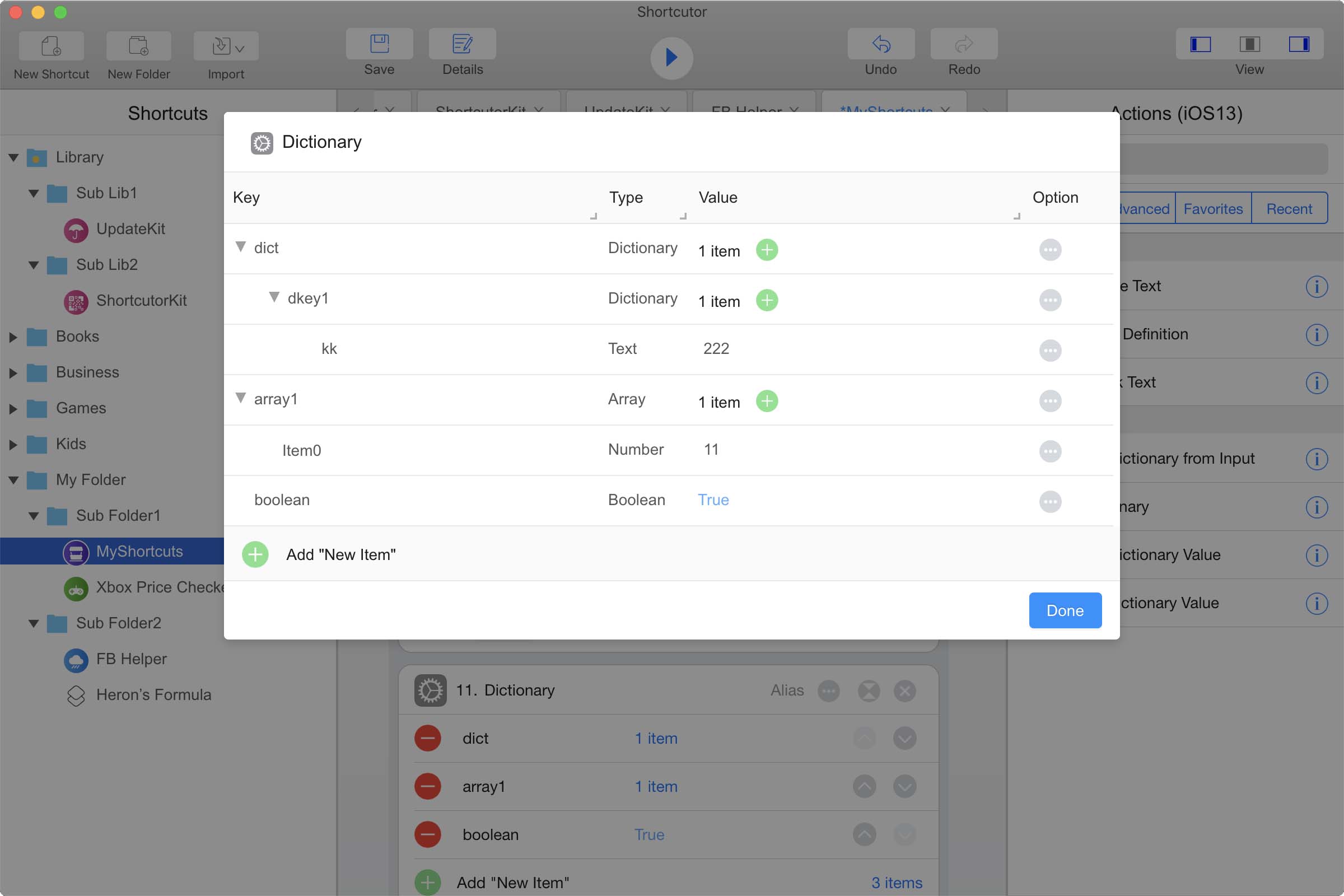
Task: Open the Import dropdown
Action: pos(226,46)
